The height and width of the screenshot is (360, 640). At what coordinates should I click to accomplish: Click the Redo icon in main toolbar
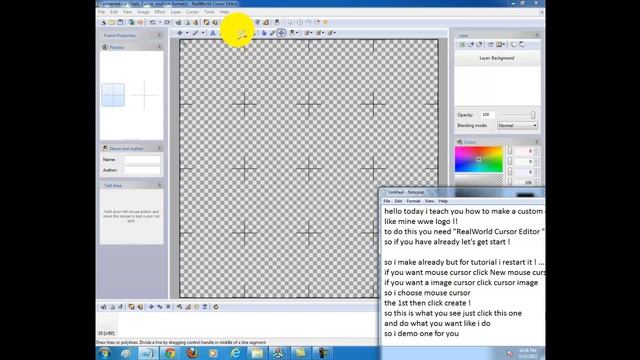167,22
